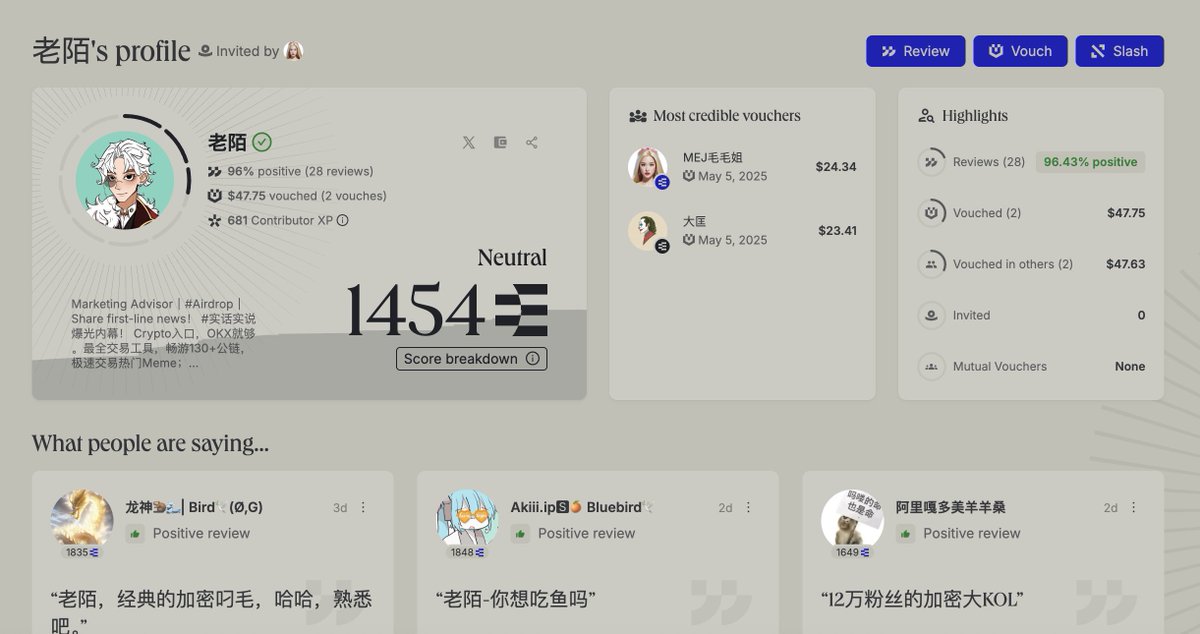Open review titled 老陌-你想吃鱼吗
Image resolution: width=1200 pixels, height=634 pixels.
tap(516, 600)
